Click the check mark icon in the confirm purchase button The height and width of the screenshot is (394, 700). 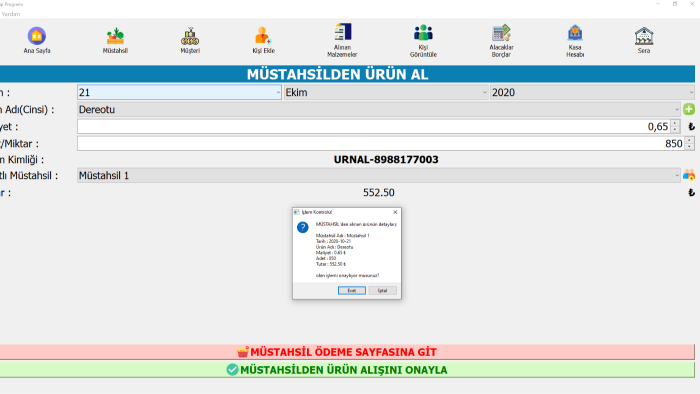(232, 369)
